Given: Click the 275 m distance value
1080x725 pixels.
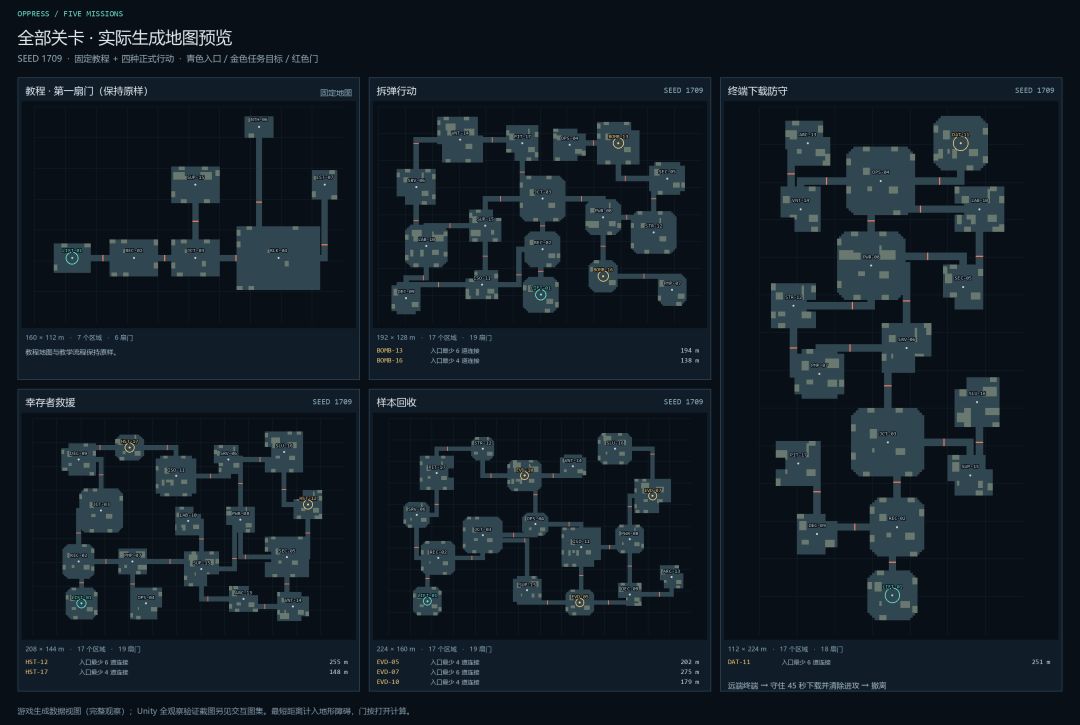Looking at the screenshot, I should pyautogui.click(x=689, y=671).
